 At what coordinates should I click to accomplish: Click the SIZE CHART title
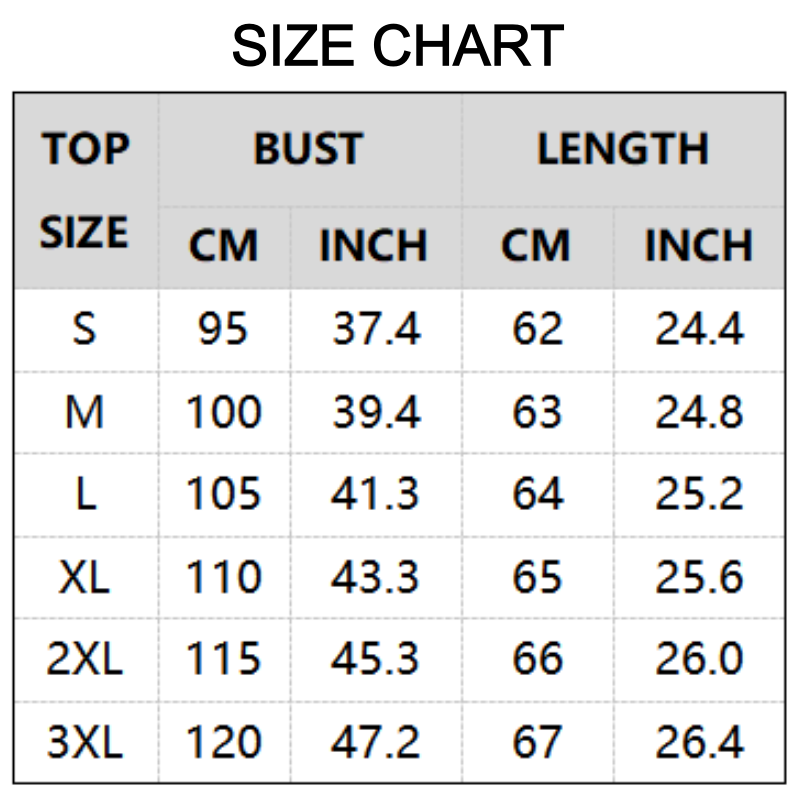pyautogui.click(x=398, y=46)
